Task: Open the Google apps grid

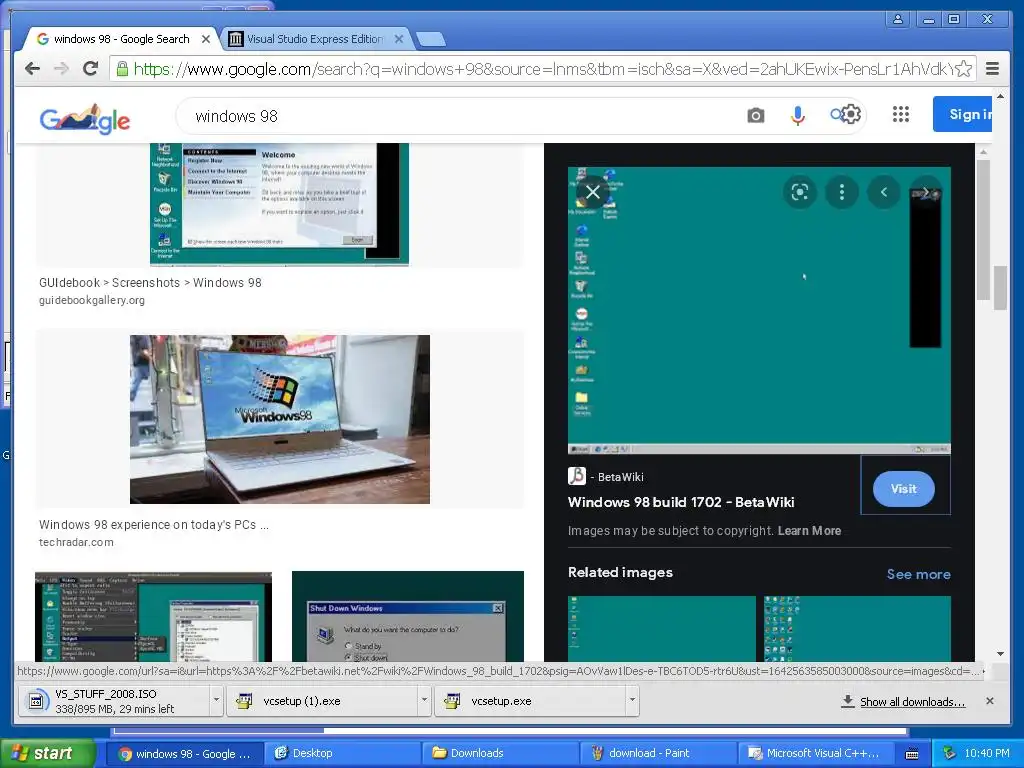Action: tap(901, 114)
